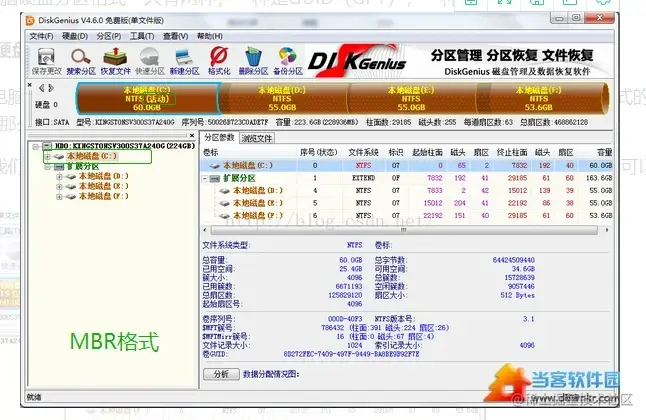Click the previous disk left arrow

[x=41, y=88]
